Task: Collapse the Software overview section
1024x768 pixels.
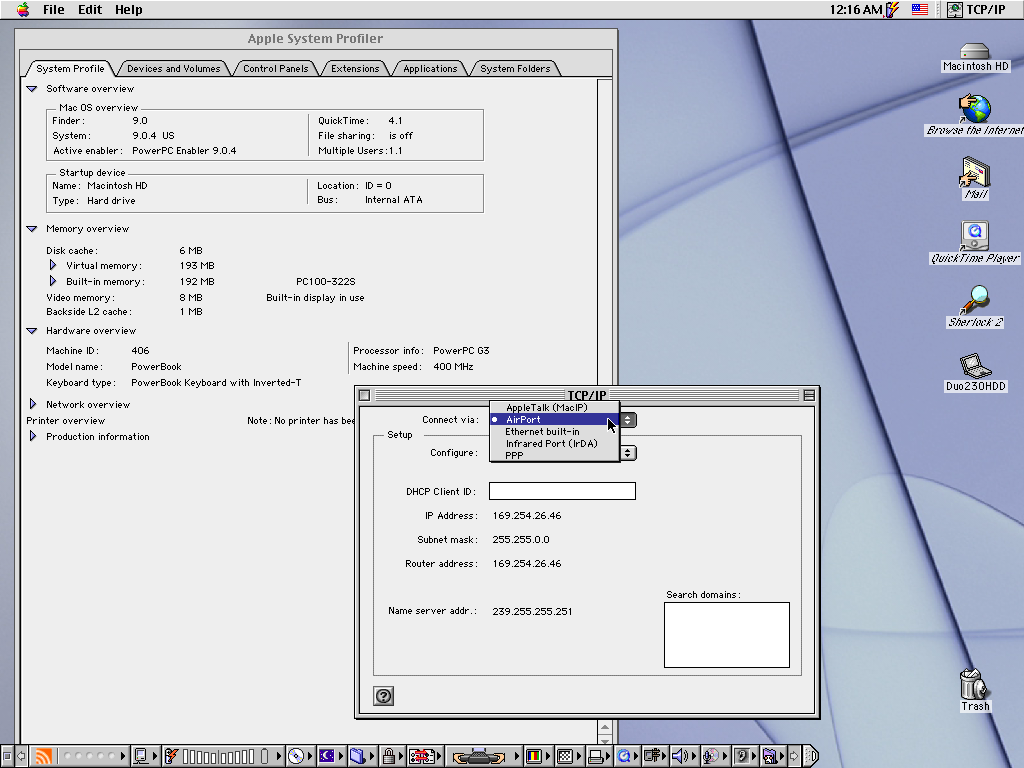Action: coord(31,89)
